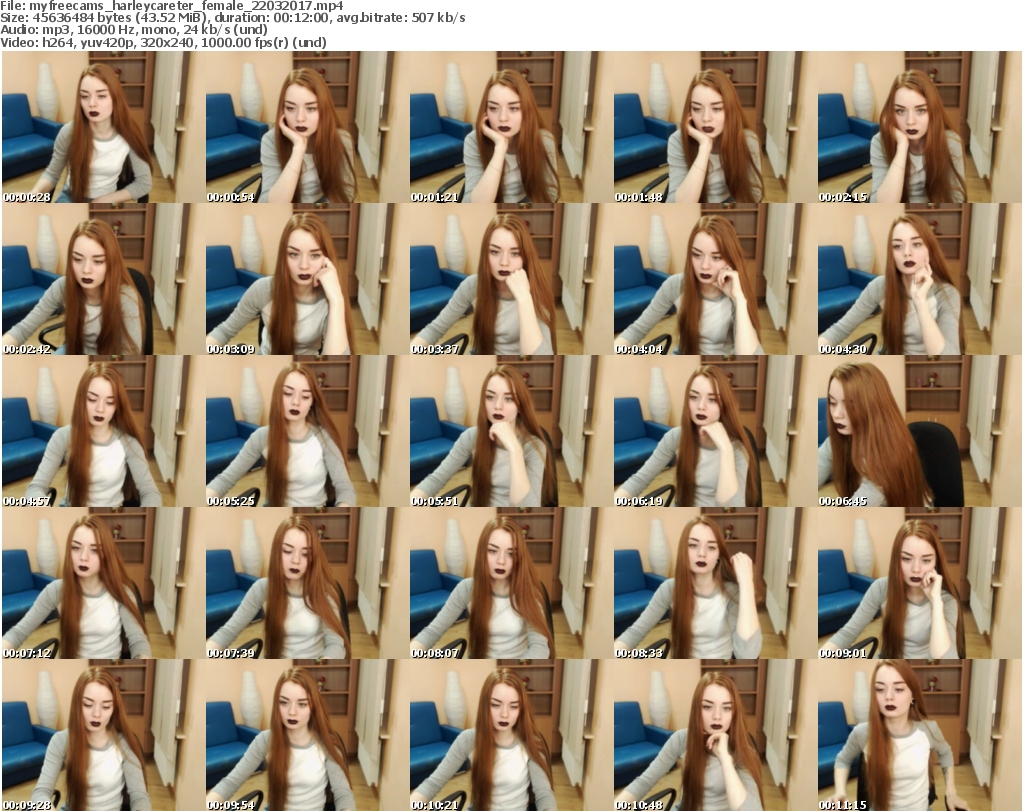Select the thumbnail stamped 00:10:48

[715, 735]
